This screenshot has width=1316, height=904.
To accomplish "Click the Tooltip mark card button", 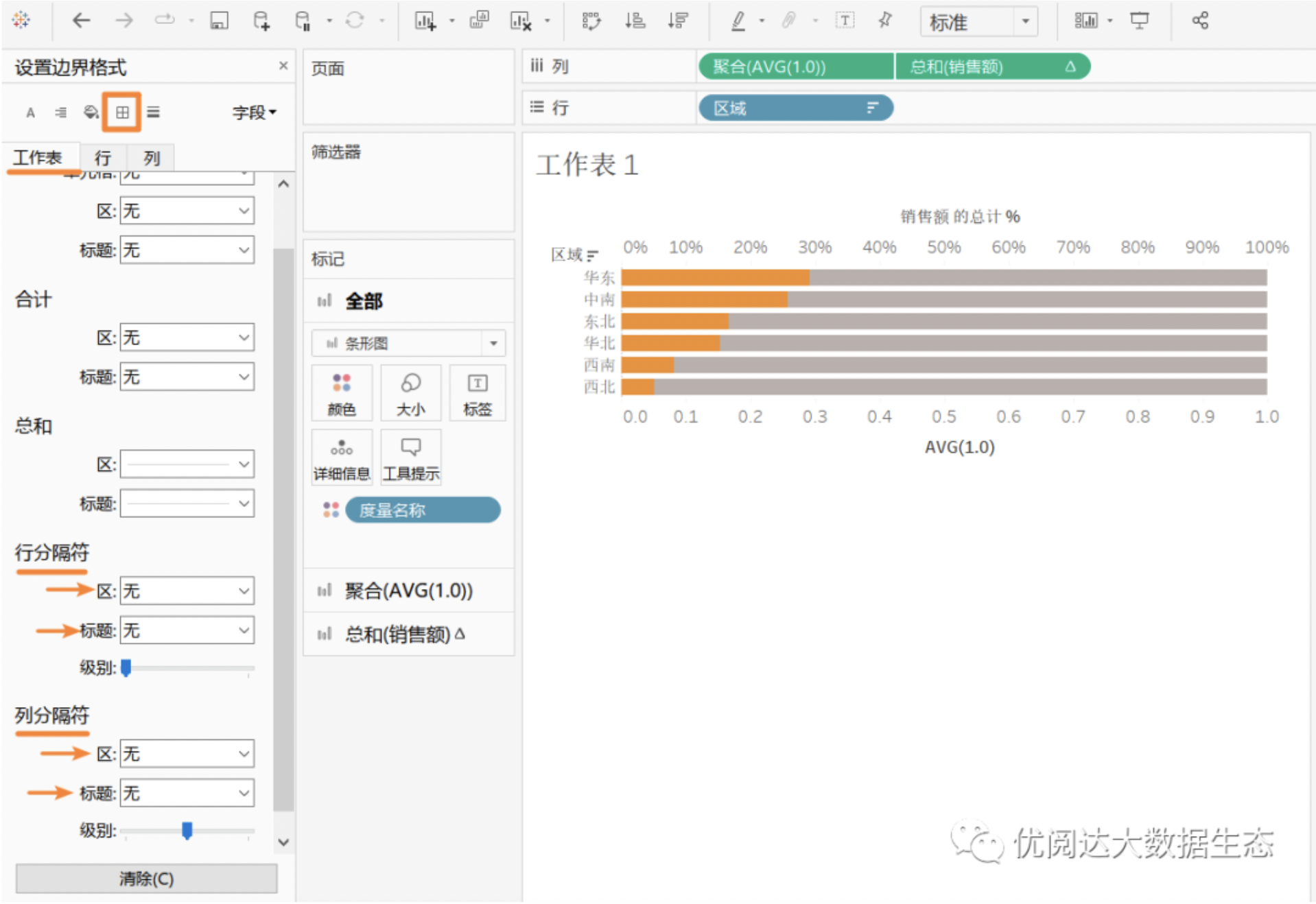I will [x=410, y=457].
